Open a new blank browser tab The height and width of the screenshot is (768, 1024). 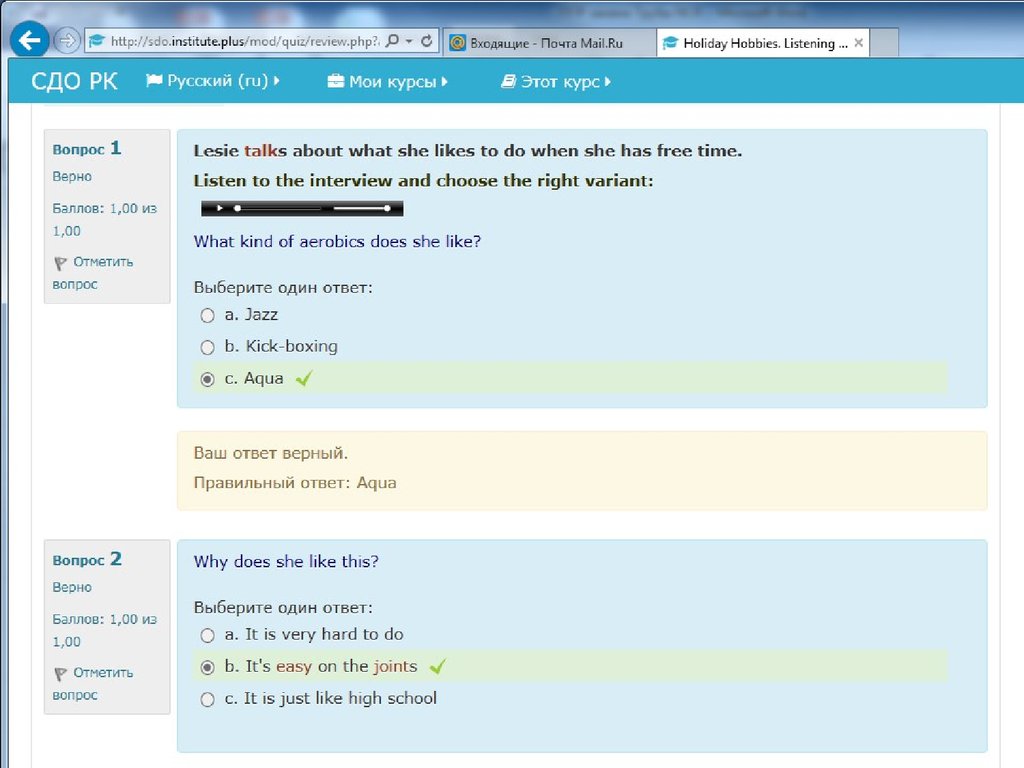coord(884,43)
